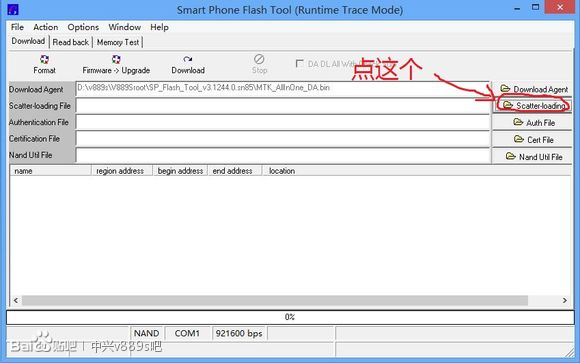Minimize the Flash Tool window
This screenshot has height=363, width=580.
pyautogui.click(x=517, y=8)
